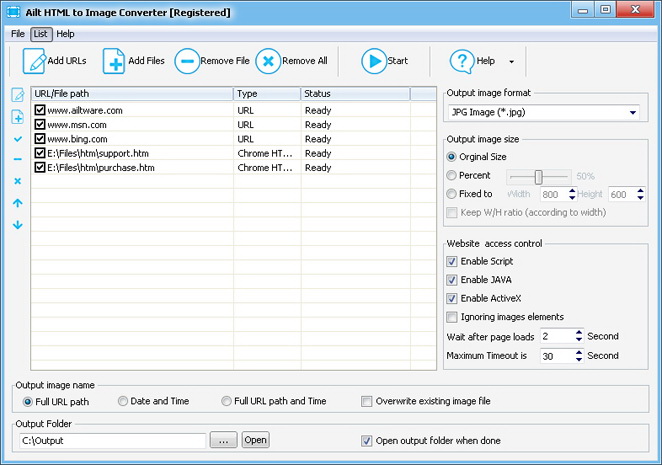Click the sidebar move up arrow icon
The width and height of the screenshot is (662, 465).
coord(18,203)
